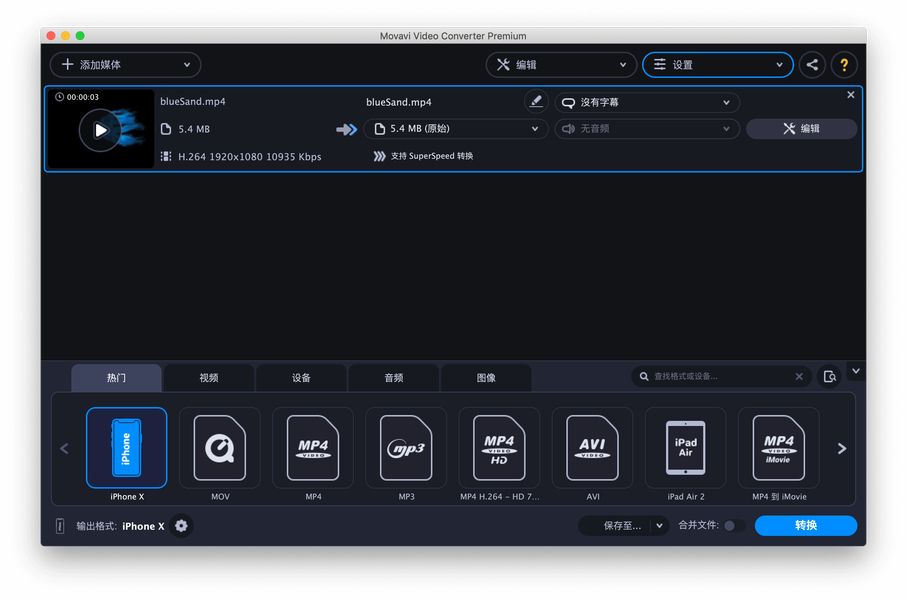Open the 音频 audio tab
The image size is (907, 600).
coord(394,378)
